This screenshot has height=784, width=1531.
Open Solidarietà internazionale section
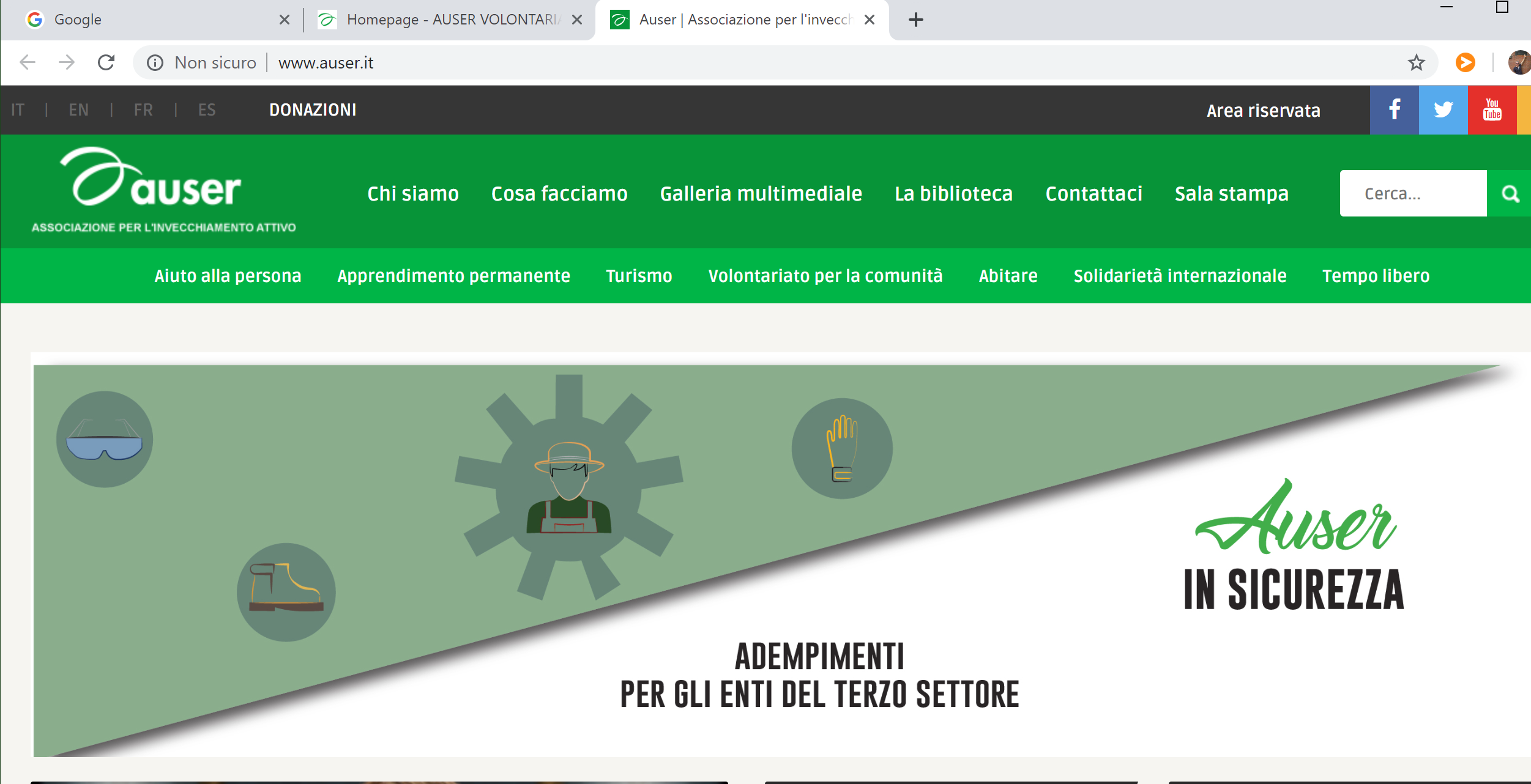pyautogui.click(x=1180, y=276)
